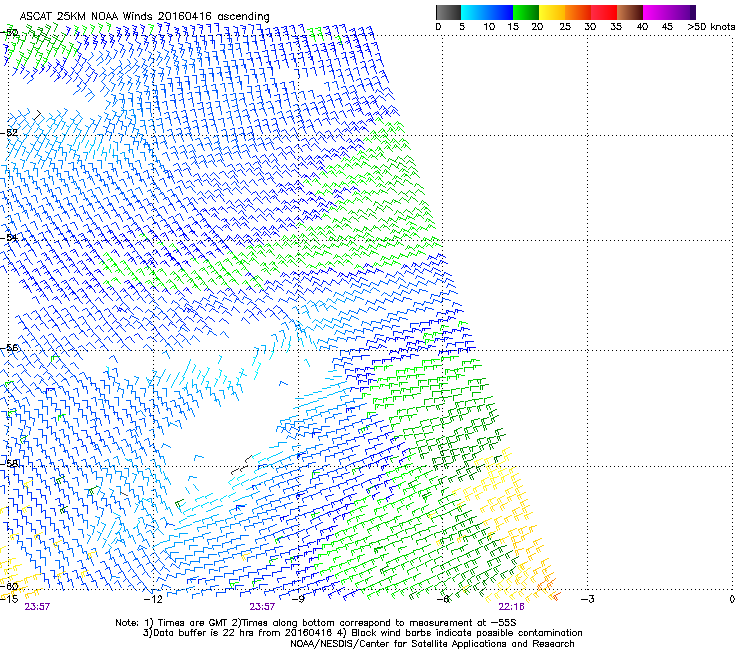The height and width of the screenshot is (650, 740).
Task: Click the magenta 40-45 knots color bar segment
Action: click(658, 12)
